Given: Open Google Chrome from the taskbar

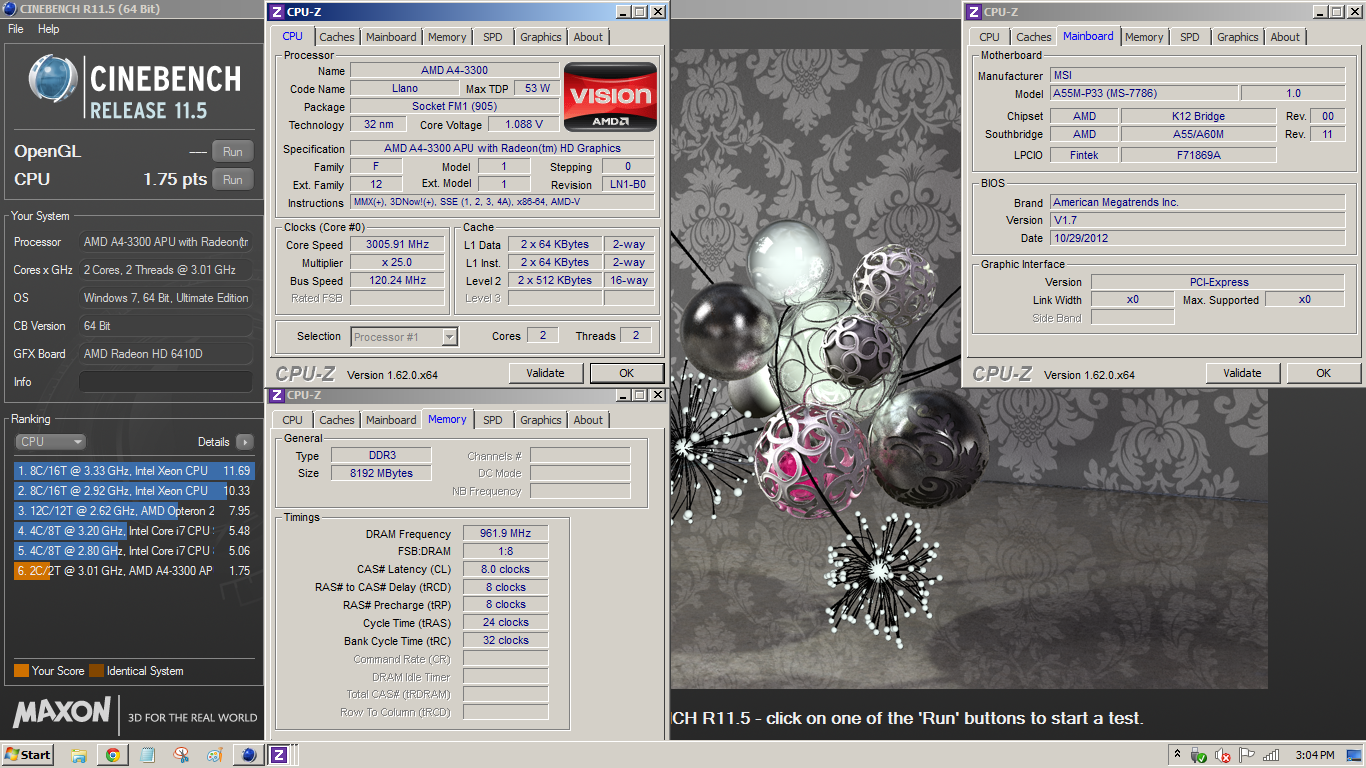Looking at the screenshot, I should tap(112, 755).
